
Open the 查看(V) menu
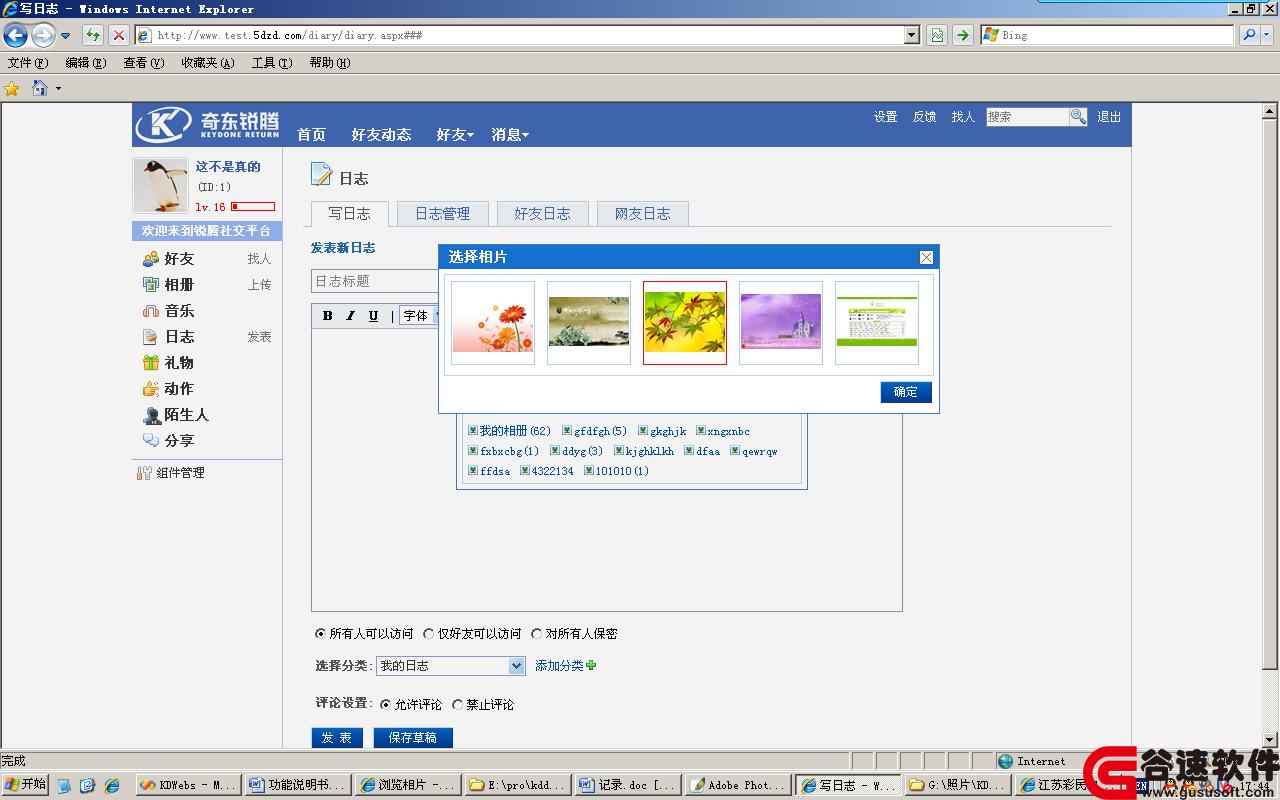[x=143, y=63]
